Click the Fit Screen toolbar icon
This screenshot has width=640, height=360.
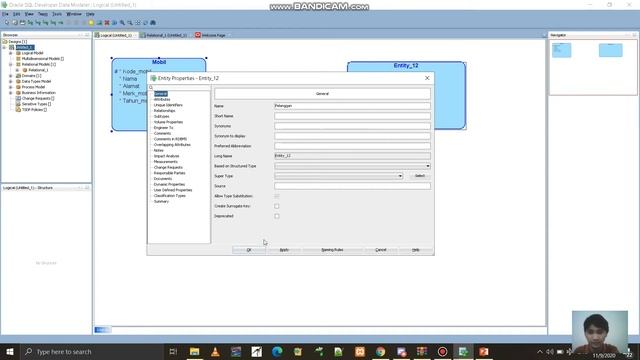(x=138, y=23)
